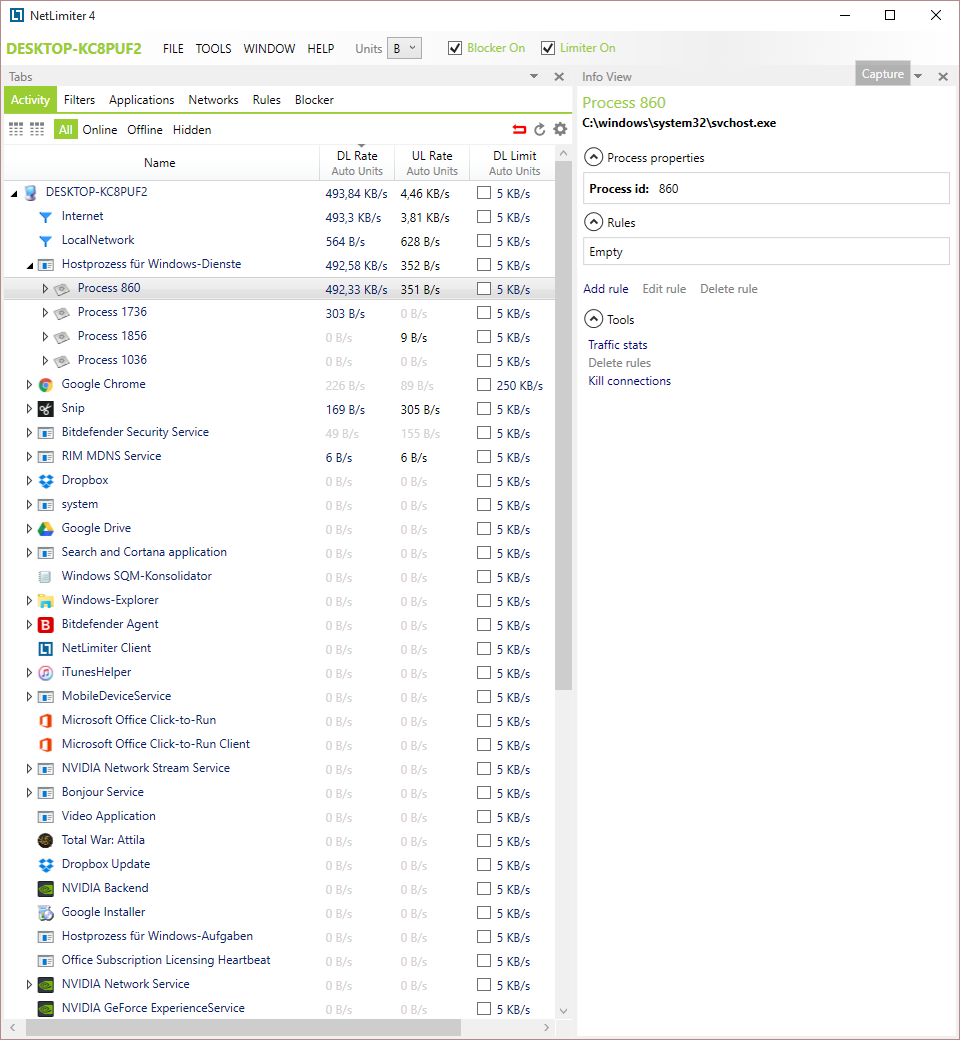Image resolution: width=960 pixels, height=1040 pixels.
Task: Click the Google Chrome icon
Action: click(45, 385)
